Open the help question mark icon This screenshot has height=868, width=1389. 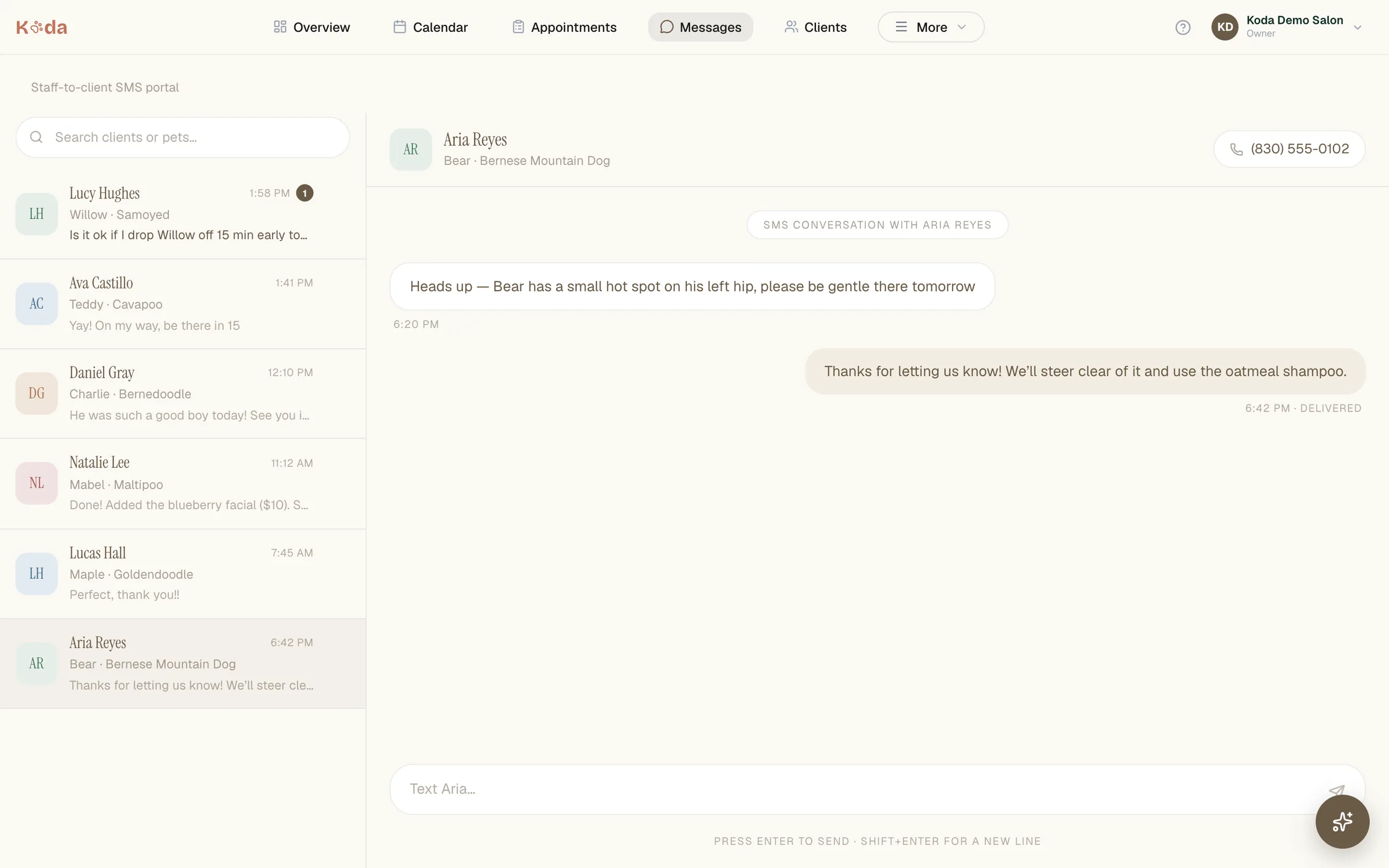coord(1182,27)
